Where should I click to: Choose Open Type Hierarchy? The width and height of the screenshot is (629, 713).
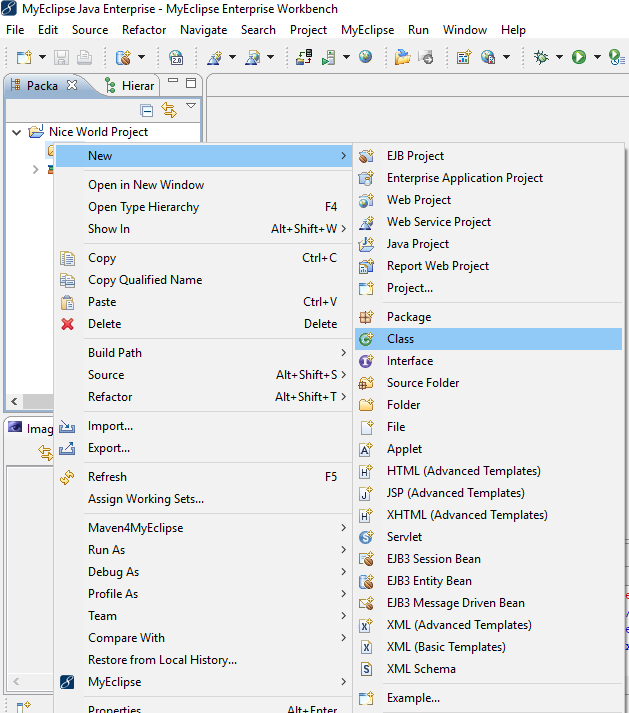pyautogui.click(x=204, y=207)
